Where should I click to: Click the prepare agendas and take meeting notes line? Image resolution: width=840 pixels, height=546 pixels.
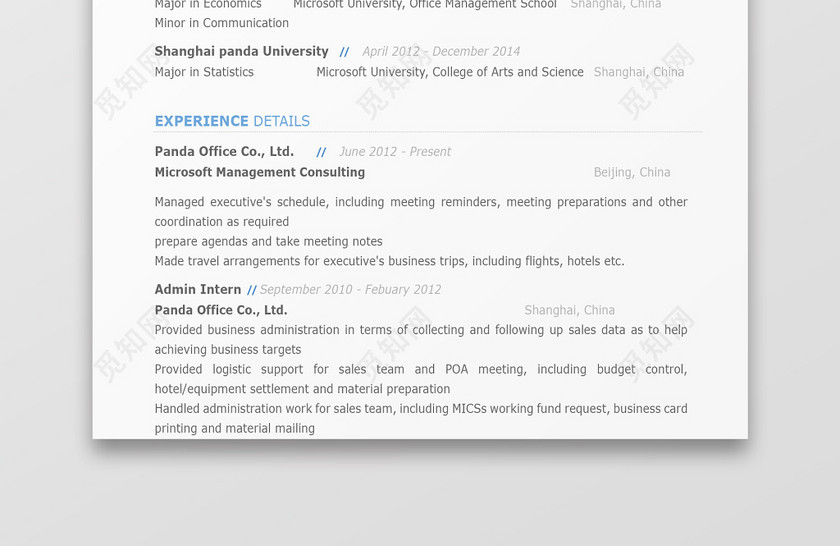268,242
